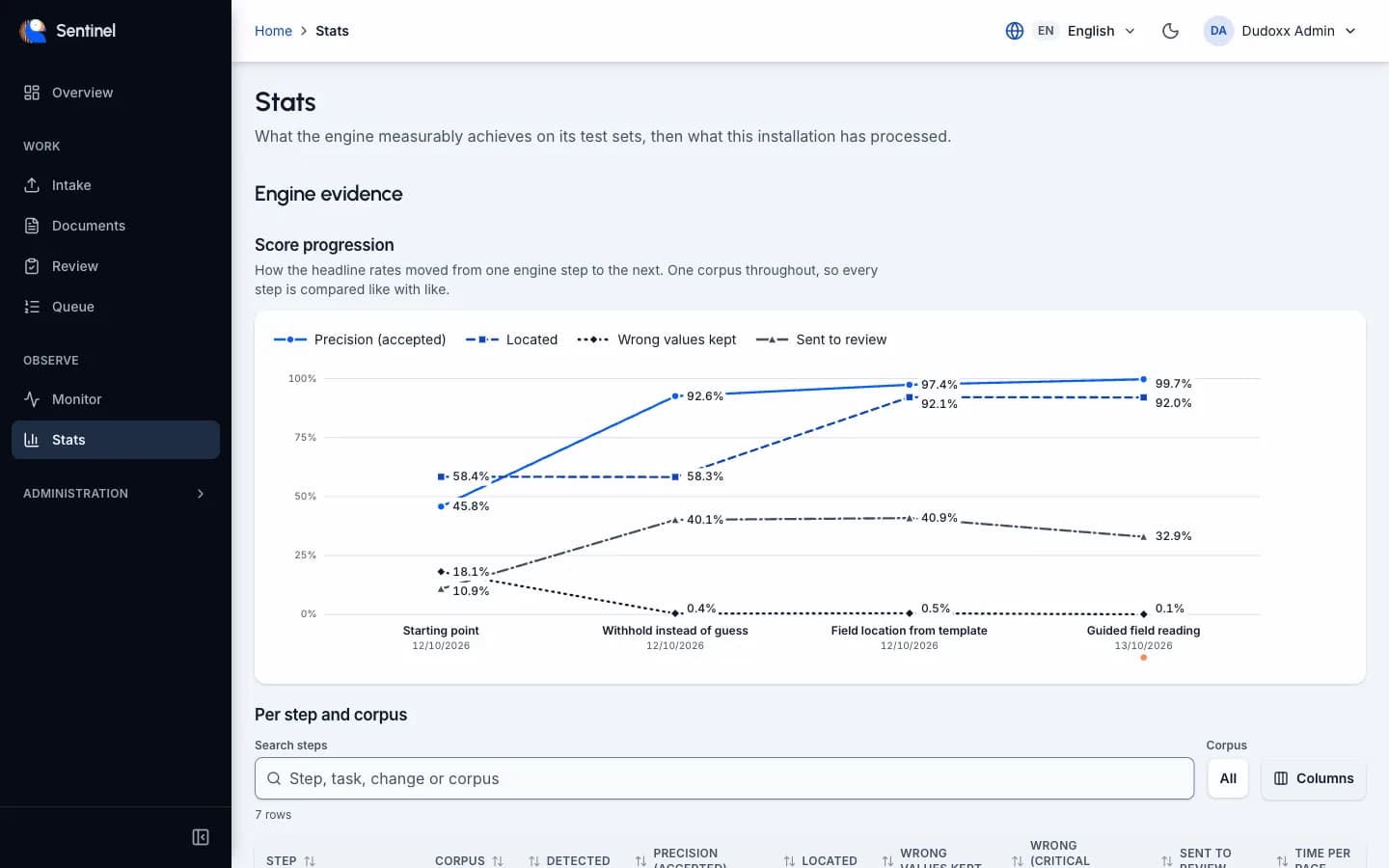Toggle dark mode with the moon icon

(x=1170, y=31)
